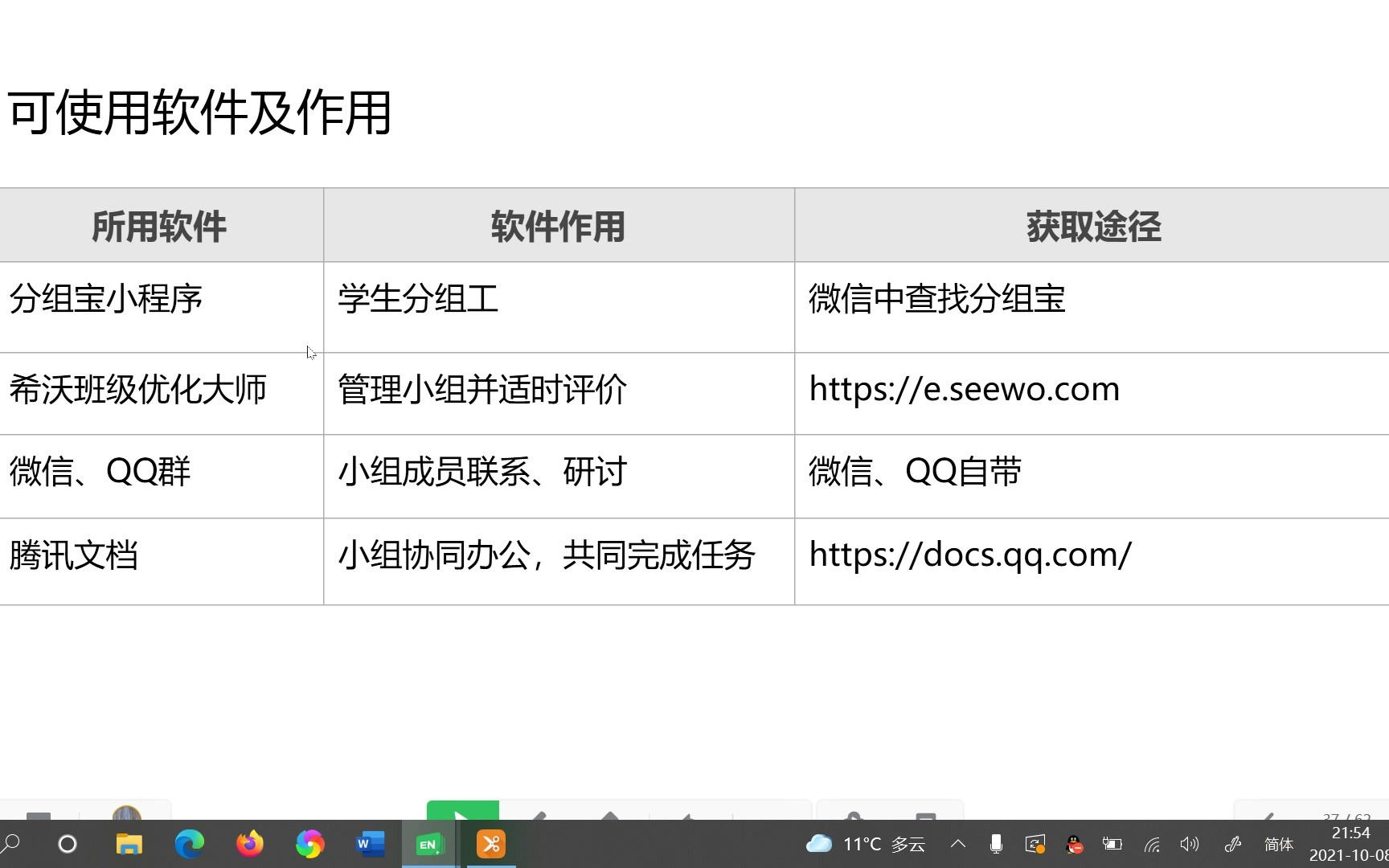Click the pen input tray icon
The image size is (1389, 868).
coord(1233,844)
